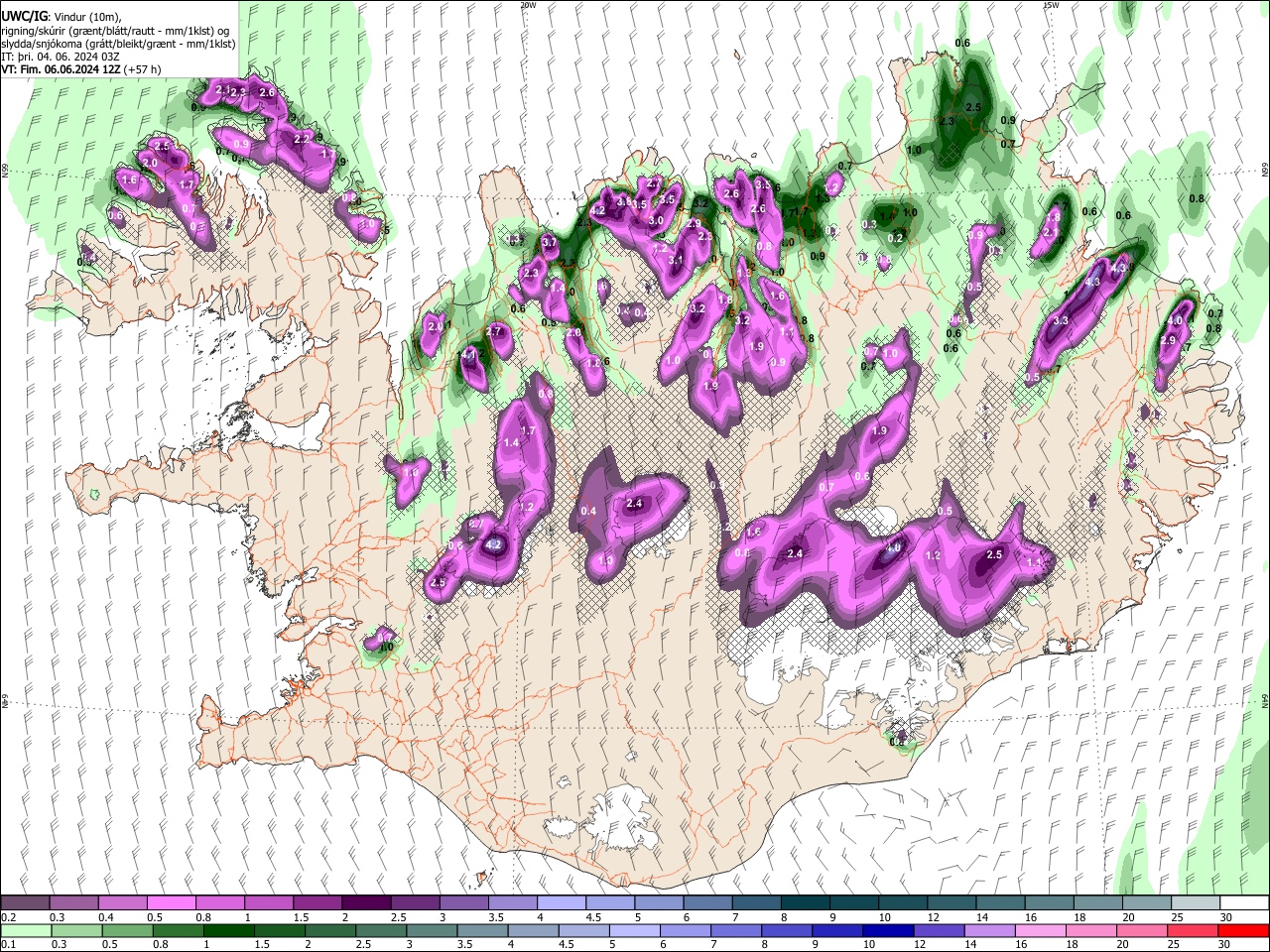Click the 4.0 snowfall value near the east coast
The width and height of the screenshot is (1270, 952).
tap(1175, 321)
